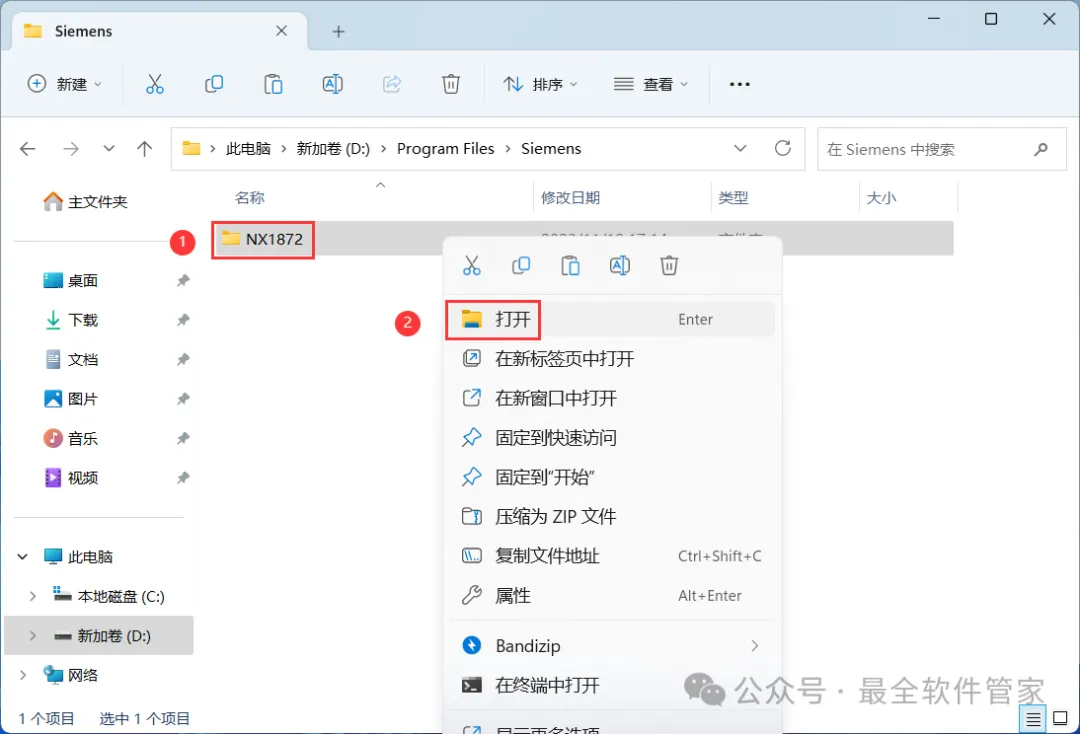Viewport: 1080px width, 734px height.
Task: Click the Rename icon in the top toolbar
Action: click(x=333, y=84)
